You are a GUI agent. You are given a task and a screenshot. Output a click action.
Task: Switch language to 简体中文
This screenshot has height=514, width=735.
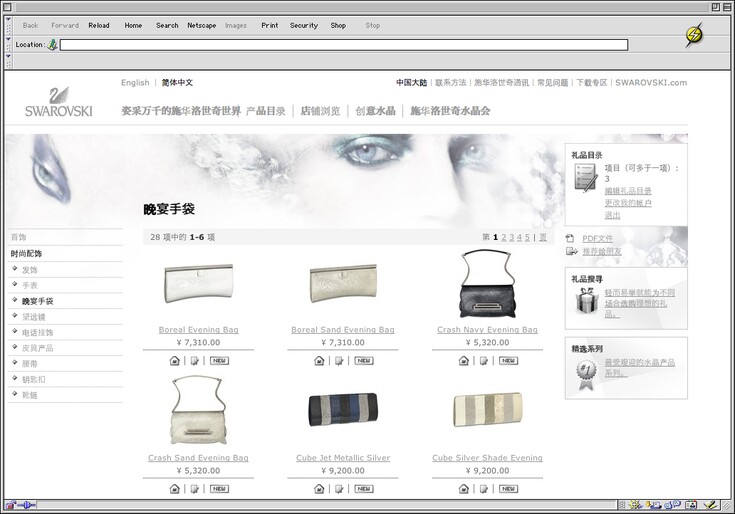tap(177, 82)
